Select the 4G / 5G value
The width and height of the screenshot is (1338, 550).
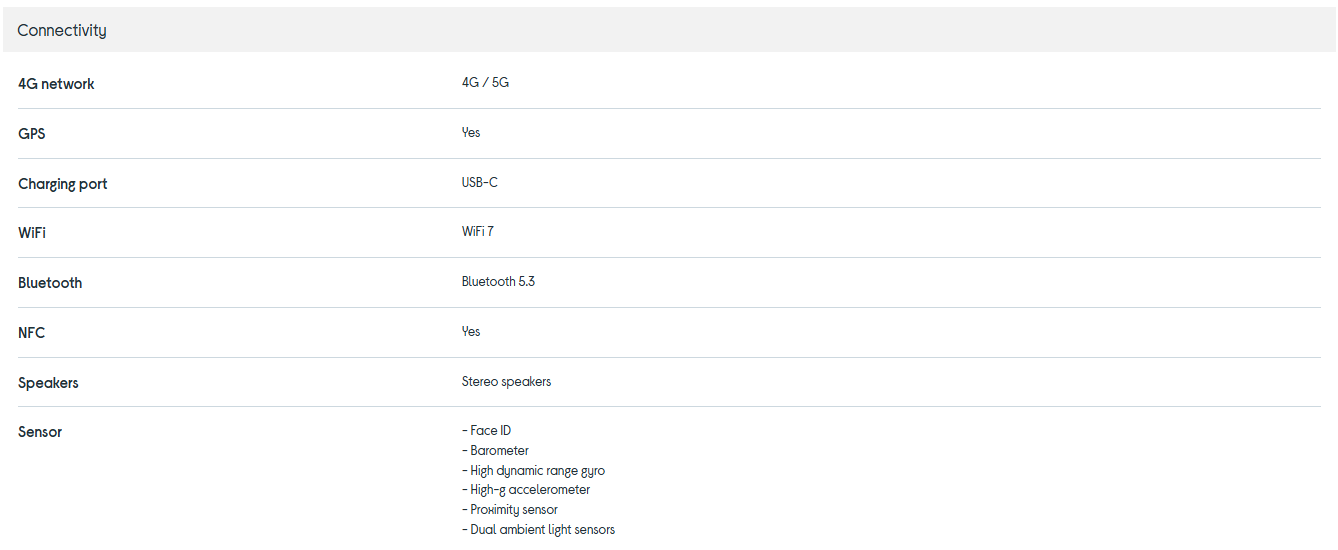pyautogui.click(x=485, y=83)
